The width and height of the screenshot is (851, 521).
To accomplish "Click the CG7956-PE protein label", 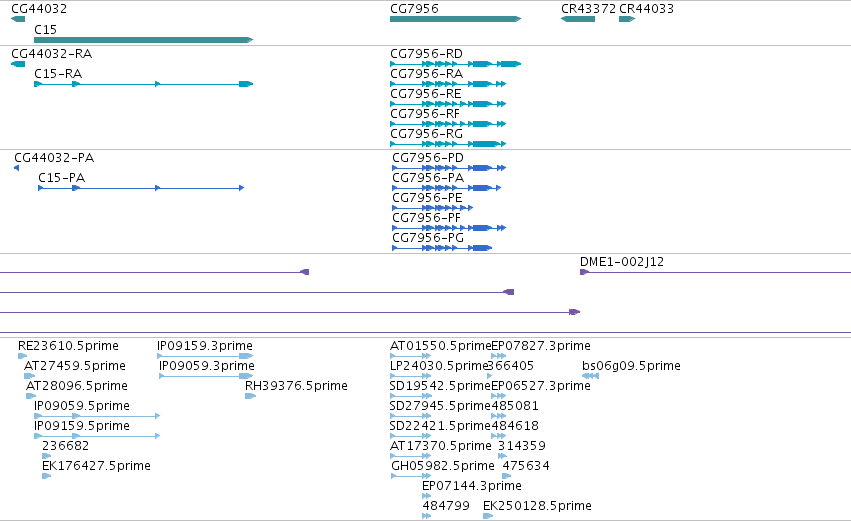I will [428, 198].
